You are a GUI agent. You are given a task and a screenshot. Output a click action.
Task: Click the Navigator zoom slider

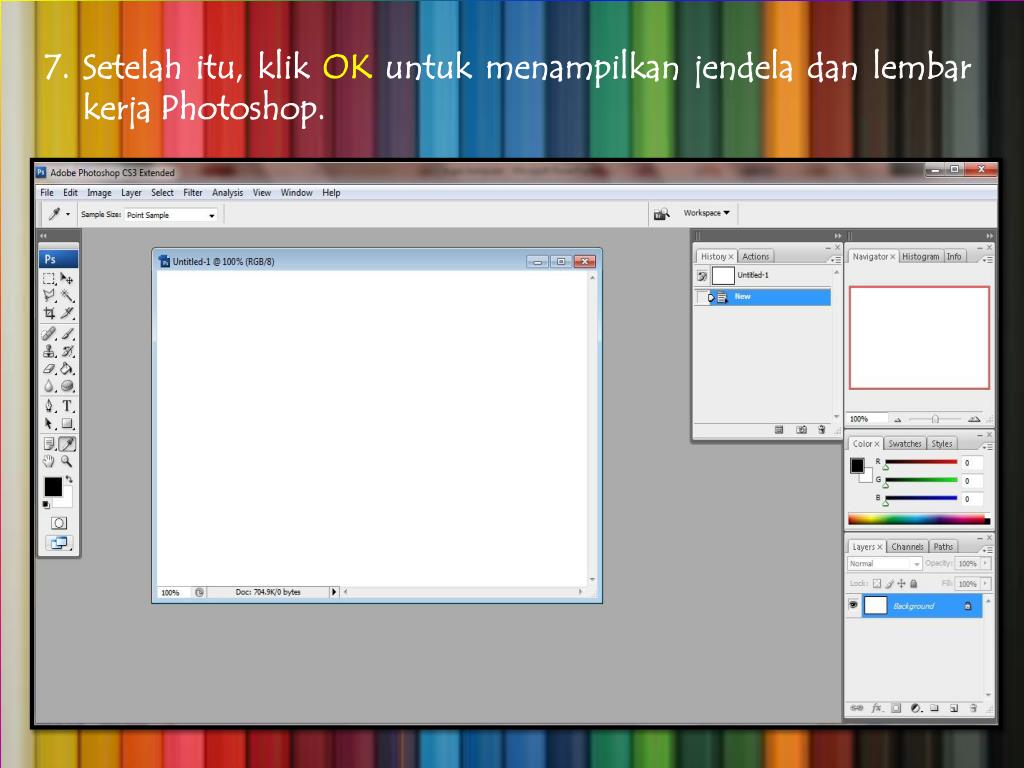point(935,419)
